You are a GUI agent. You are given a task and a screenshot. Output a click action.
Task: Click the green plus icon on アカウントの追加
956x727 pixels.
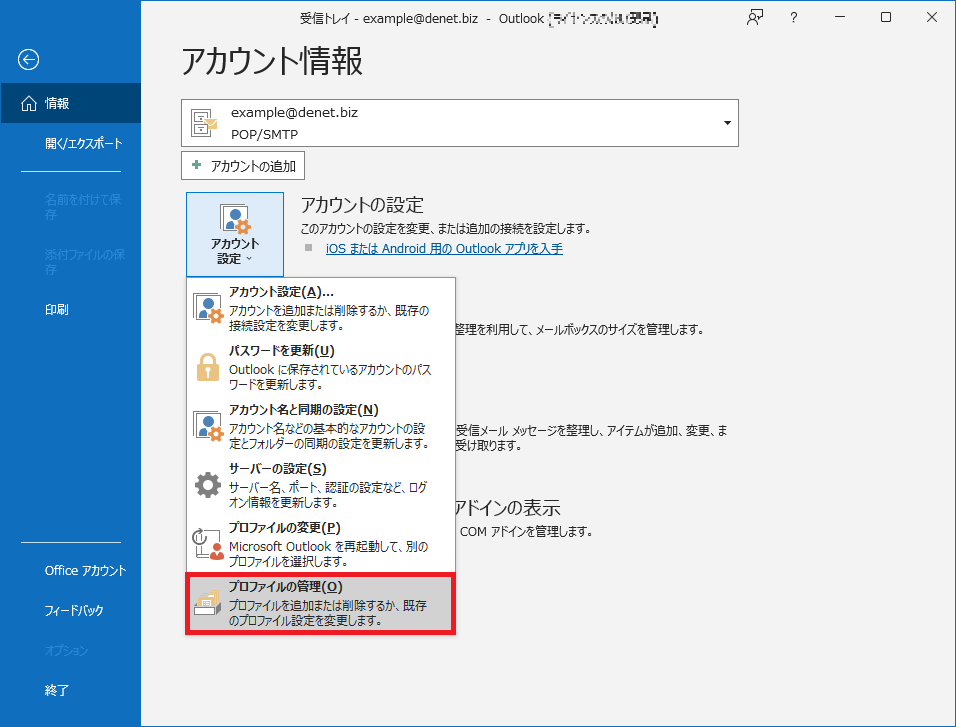pyautogui.click(x=196, y=165)
